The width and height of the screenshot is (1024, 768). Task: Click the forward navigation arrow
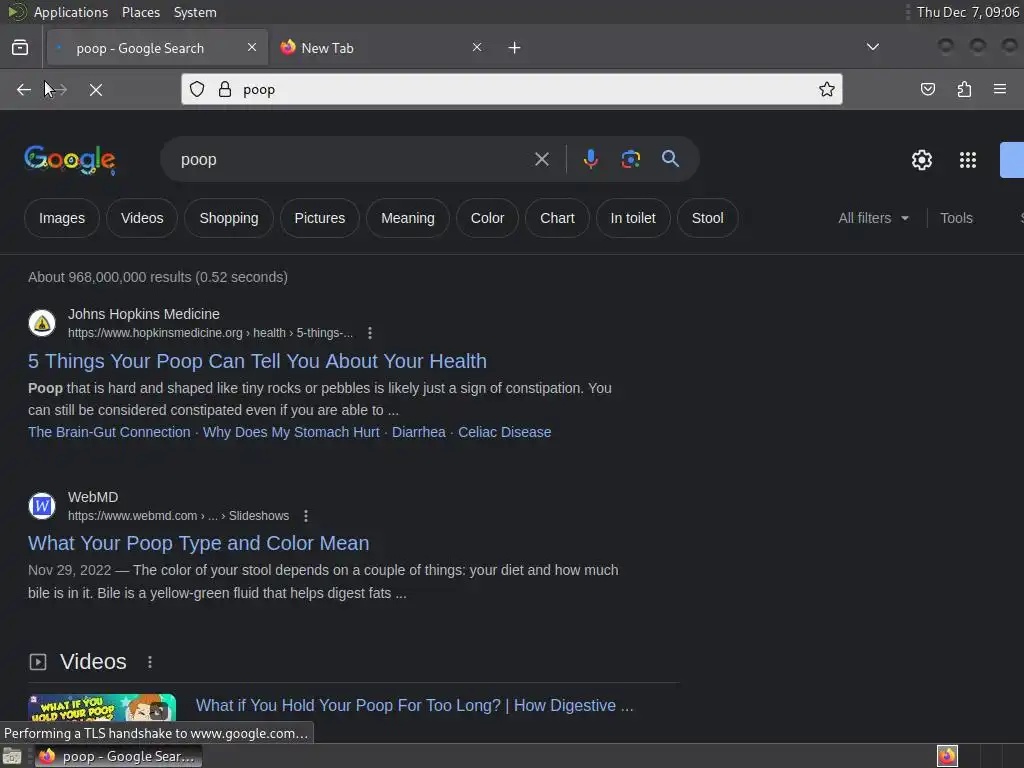(x=59, y=89)
